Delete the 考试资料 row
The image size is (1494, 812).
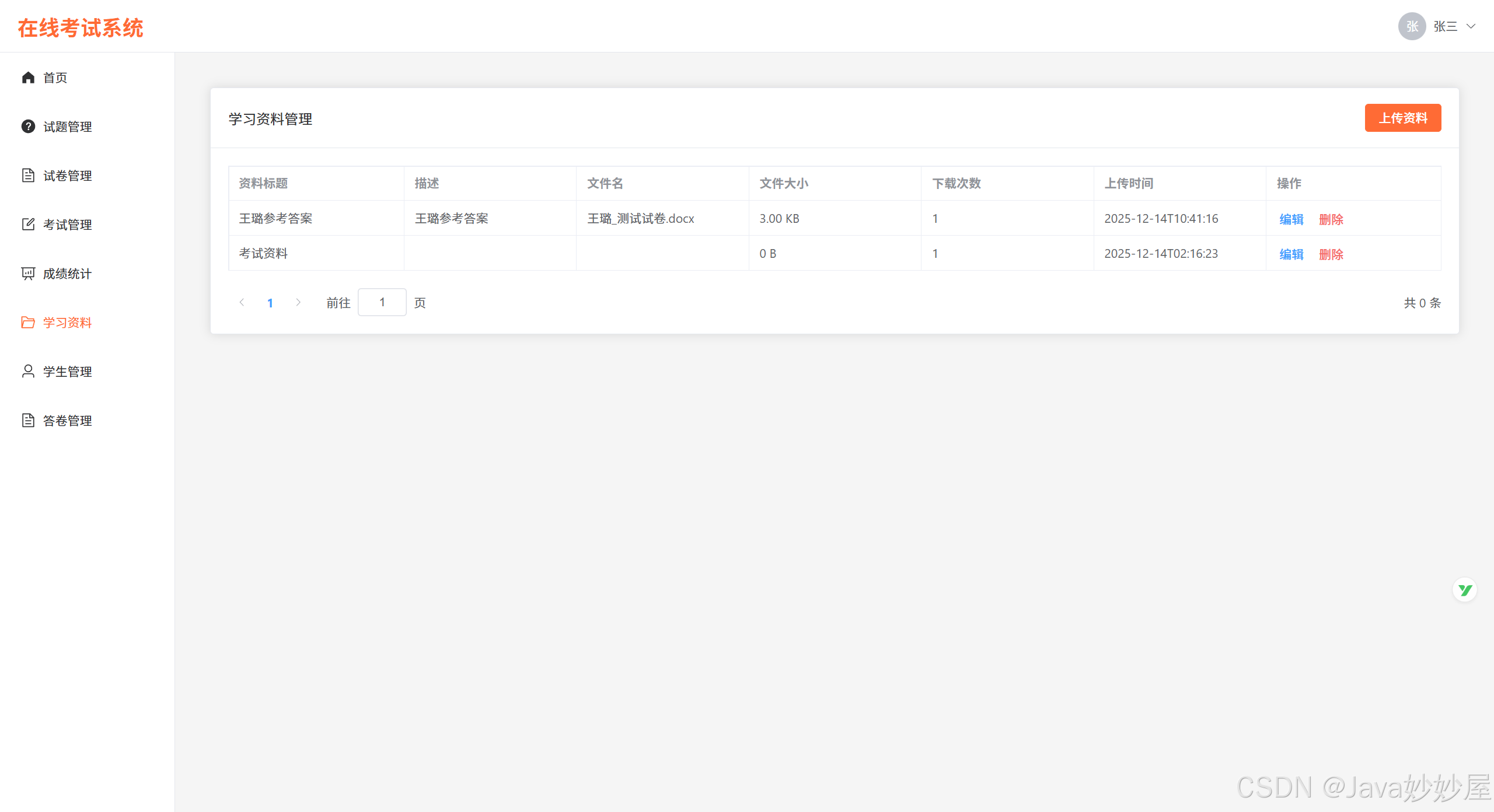(1331, 254)
